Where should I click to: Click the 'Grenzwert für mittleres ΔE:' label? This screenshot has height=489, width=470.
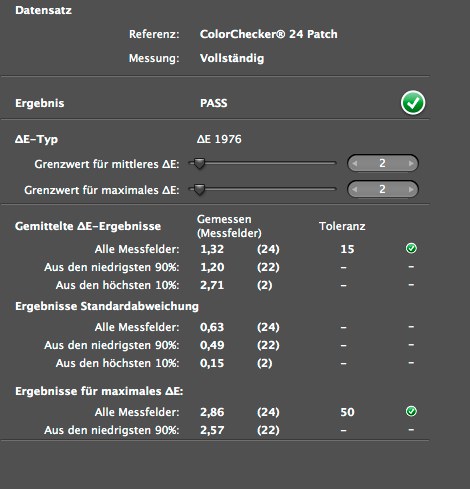tap(107, 164)
